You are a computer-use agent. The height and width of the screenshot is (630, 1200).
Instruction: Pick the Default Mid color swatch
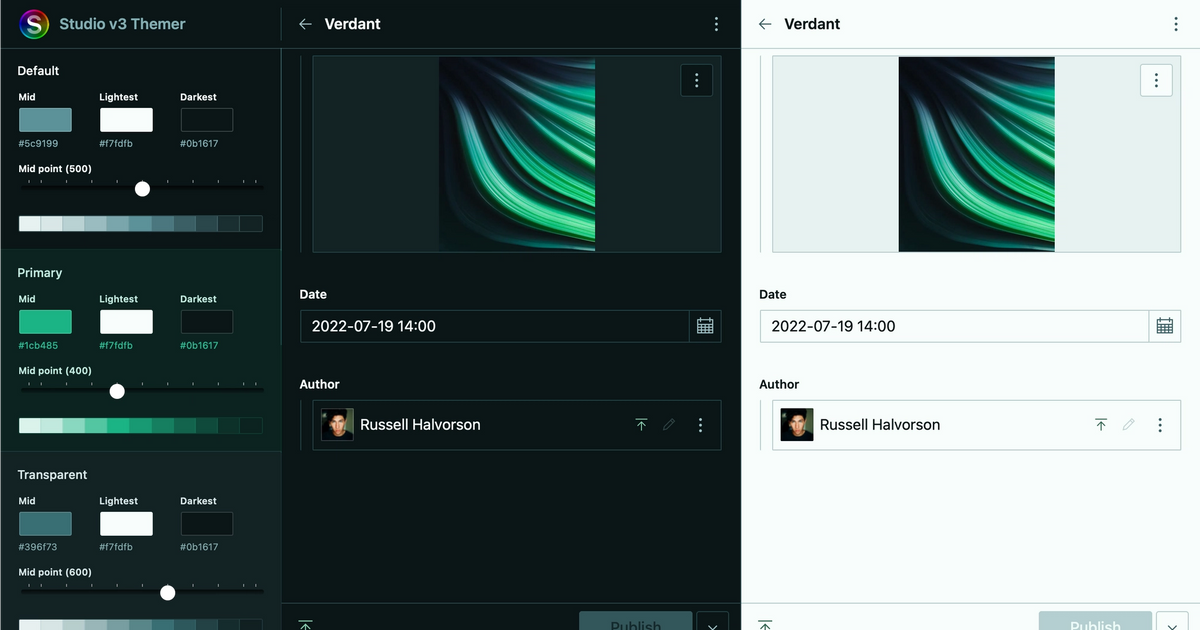point(45,120)
